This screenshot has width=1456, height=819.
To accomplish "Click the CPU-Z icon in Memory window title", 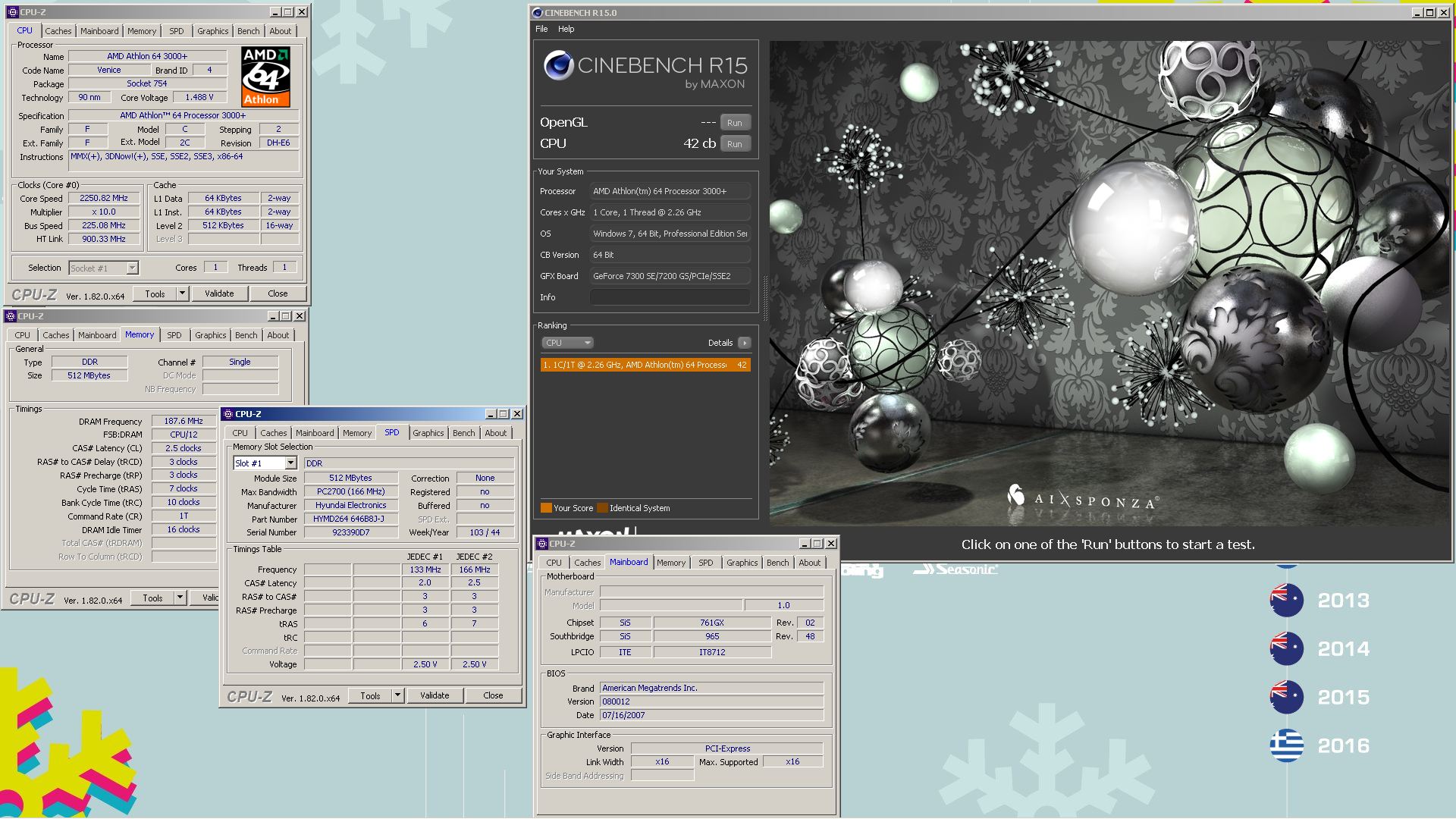I will tap(11, 316).
